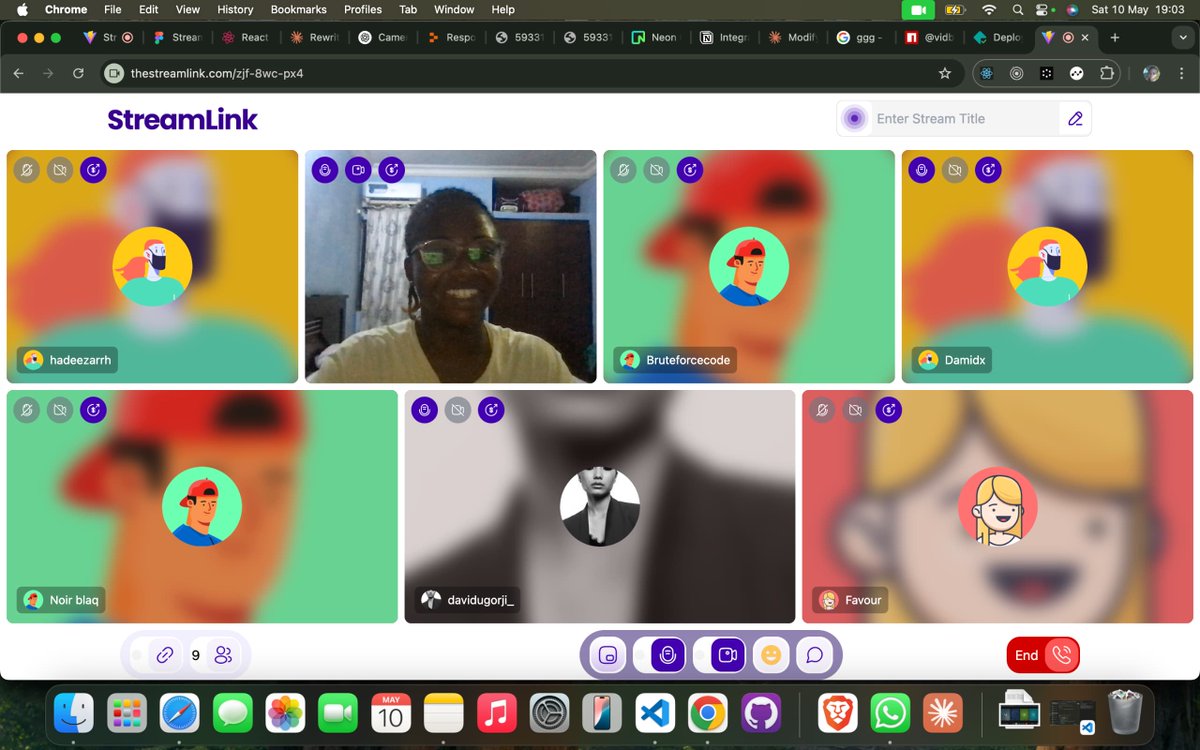
Task: Open GitHub Desktop from the Dock
Action: [761, 714]
